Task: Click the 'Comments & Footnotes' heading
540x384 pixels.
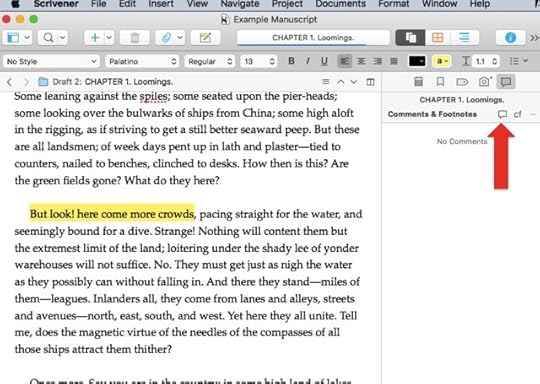Action: (x=432, y=114)
